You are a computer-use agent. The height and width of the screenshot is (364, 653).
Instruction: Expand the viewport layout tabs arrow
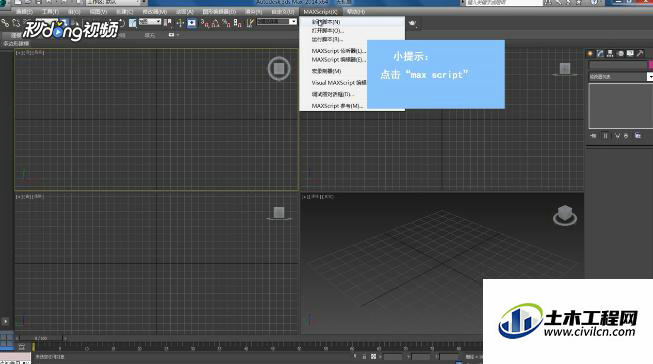click(5, 322)
